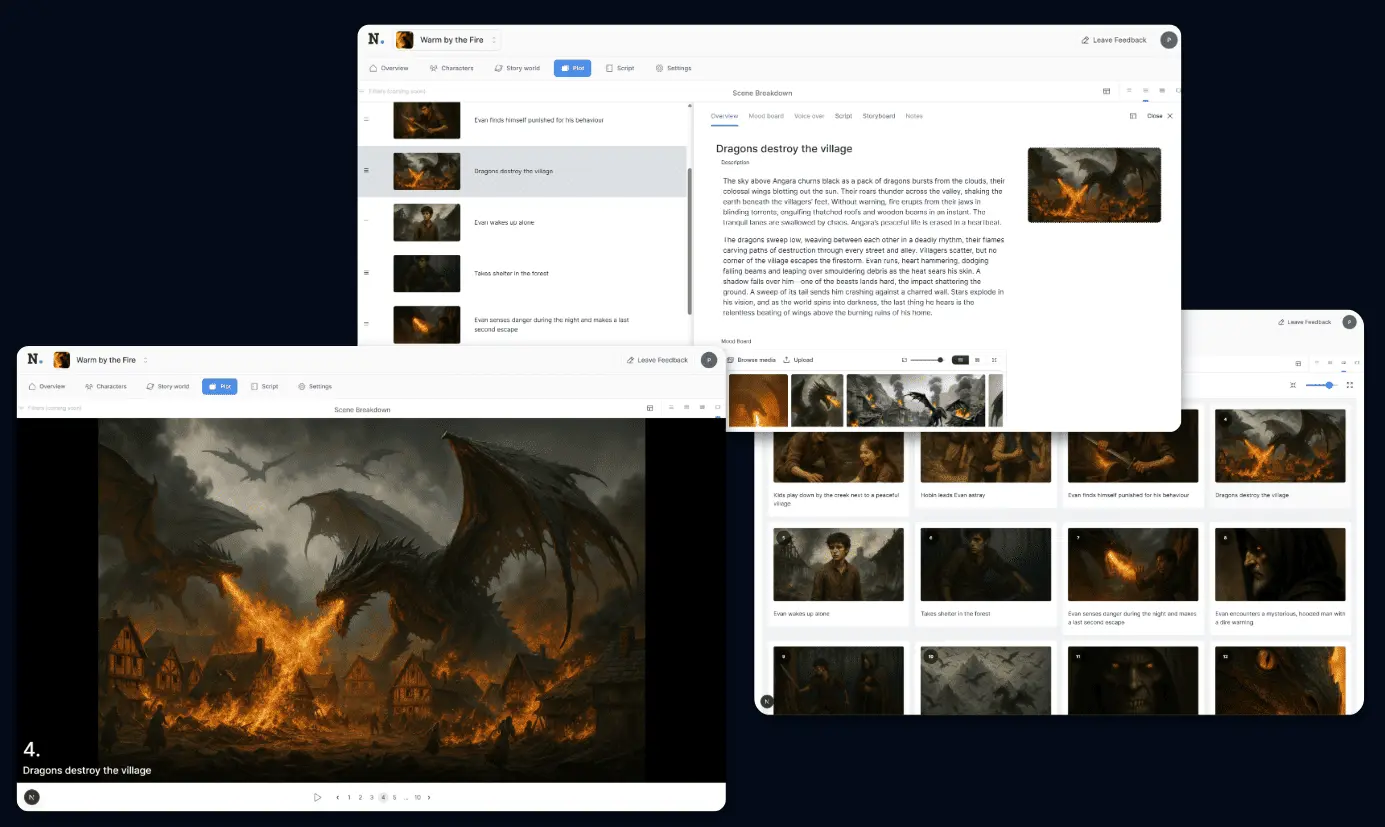Image resolution: width=1385 pixels, height=827 pixels.
Task: Select page 5 in slideshow pagination
Action: coord(395,797)
